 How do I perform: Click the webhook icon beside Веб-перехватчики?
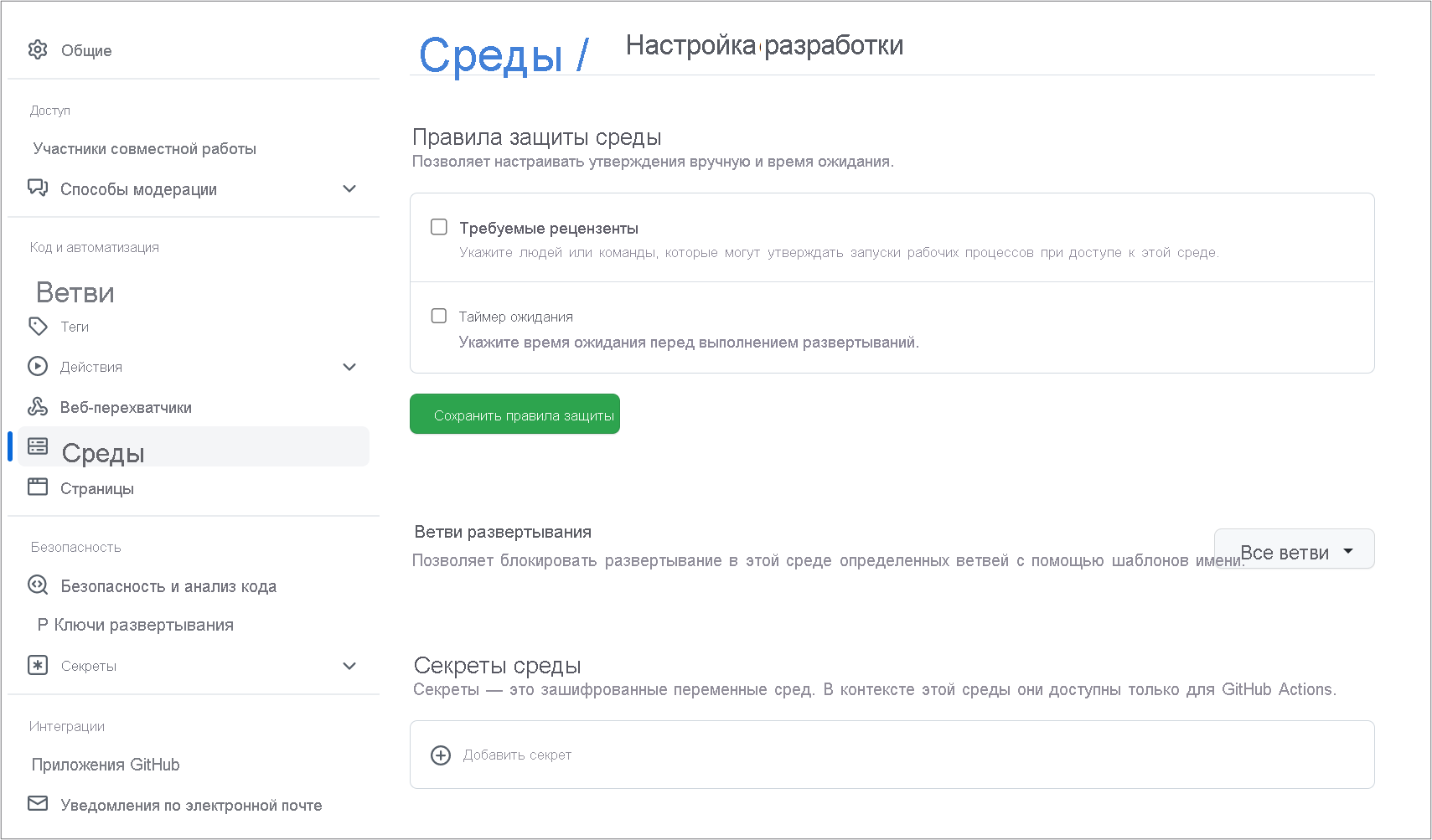38,406
